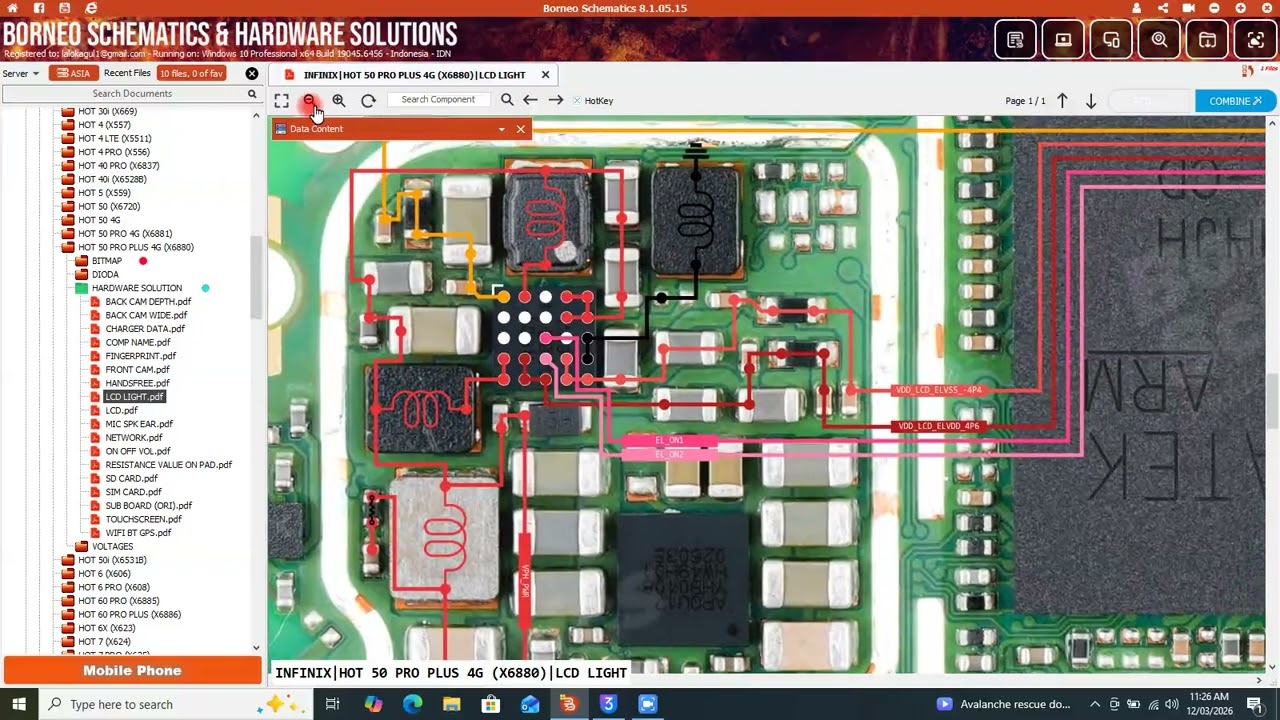1280x720 pixels.
Task: Open the YouTube icon in the title bar
Action: (x=65, y=8)
